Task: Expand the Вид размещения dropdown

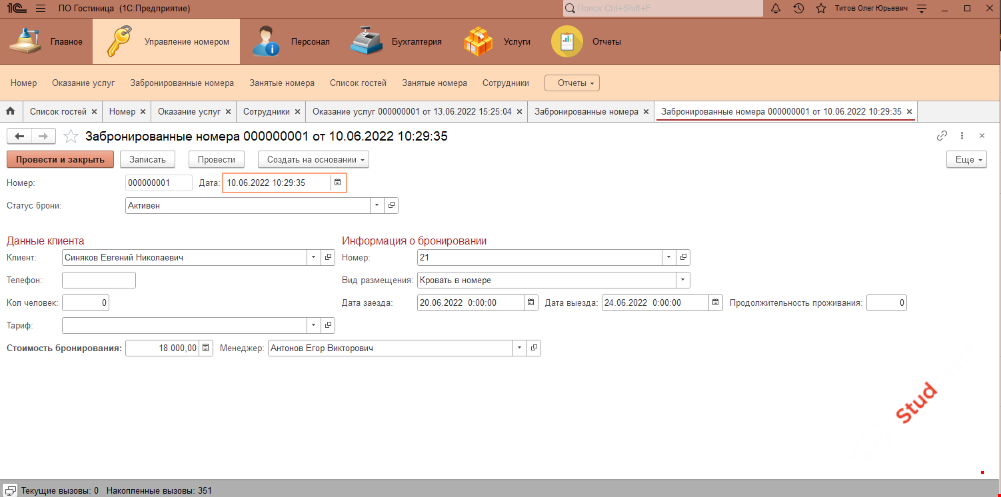Action: point(682,280)
